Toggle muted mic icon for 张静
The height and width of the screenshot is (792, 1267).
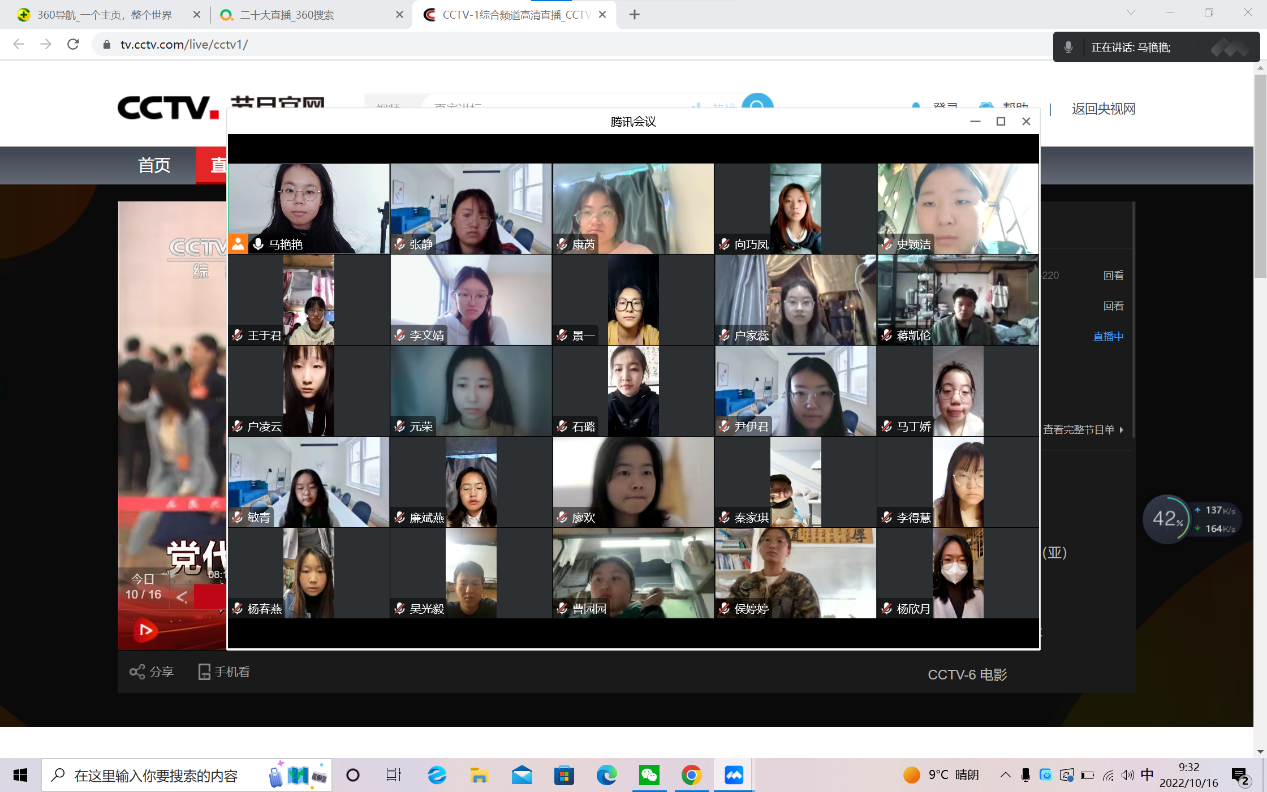point(400,244)
